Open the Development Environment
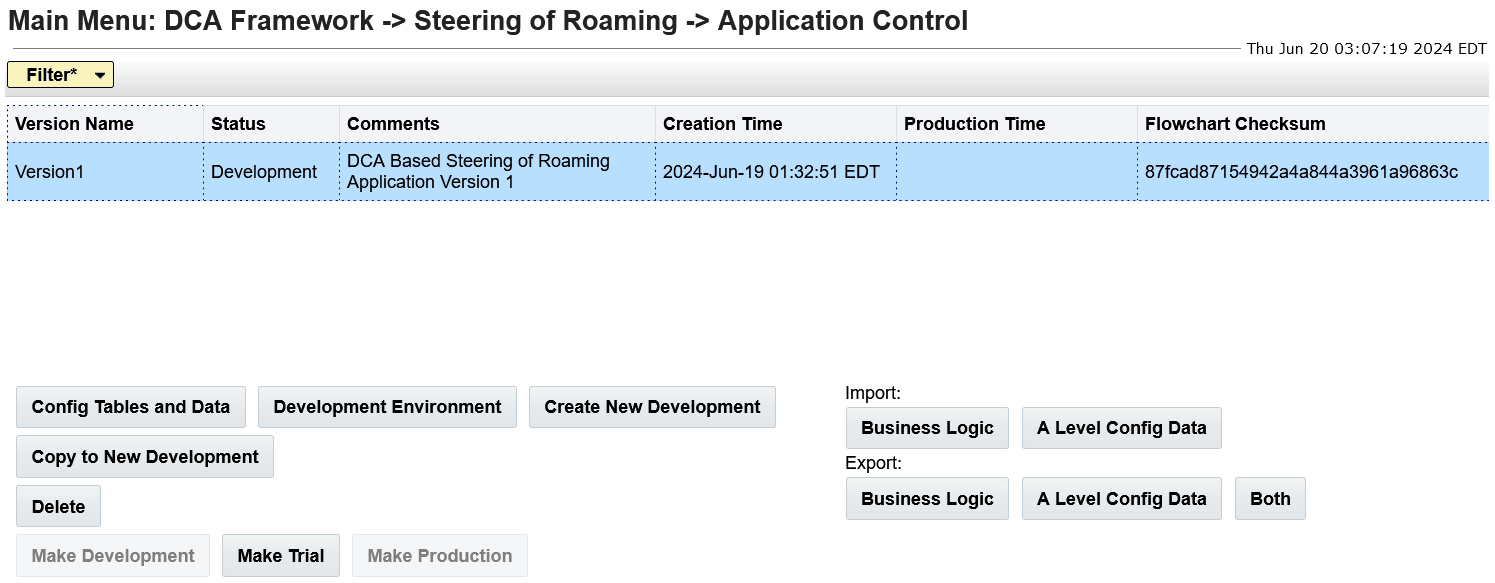The height and width of the screenshot is (583, 1495). 387,407
